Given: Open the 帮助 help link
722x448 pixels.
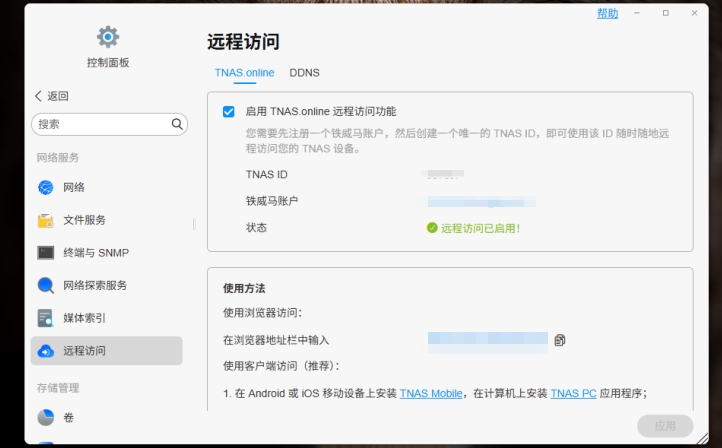Looking at the screenshot, I should click(x=607, y=14).
